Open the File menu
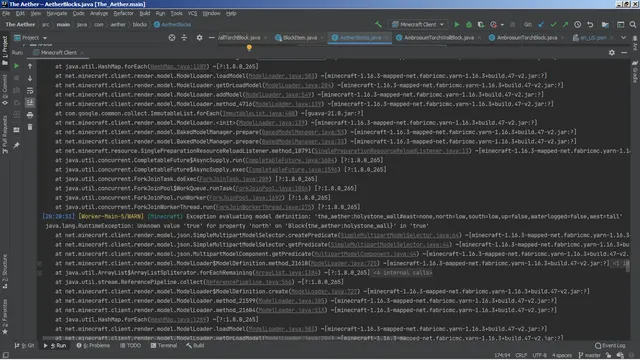This screenshot has width=640, height=360. [x=6, y=13]
